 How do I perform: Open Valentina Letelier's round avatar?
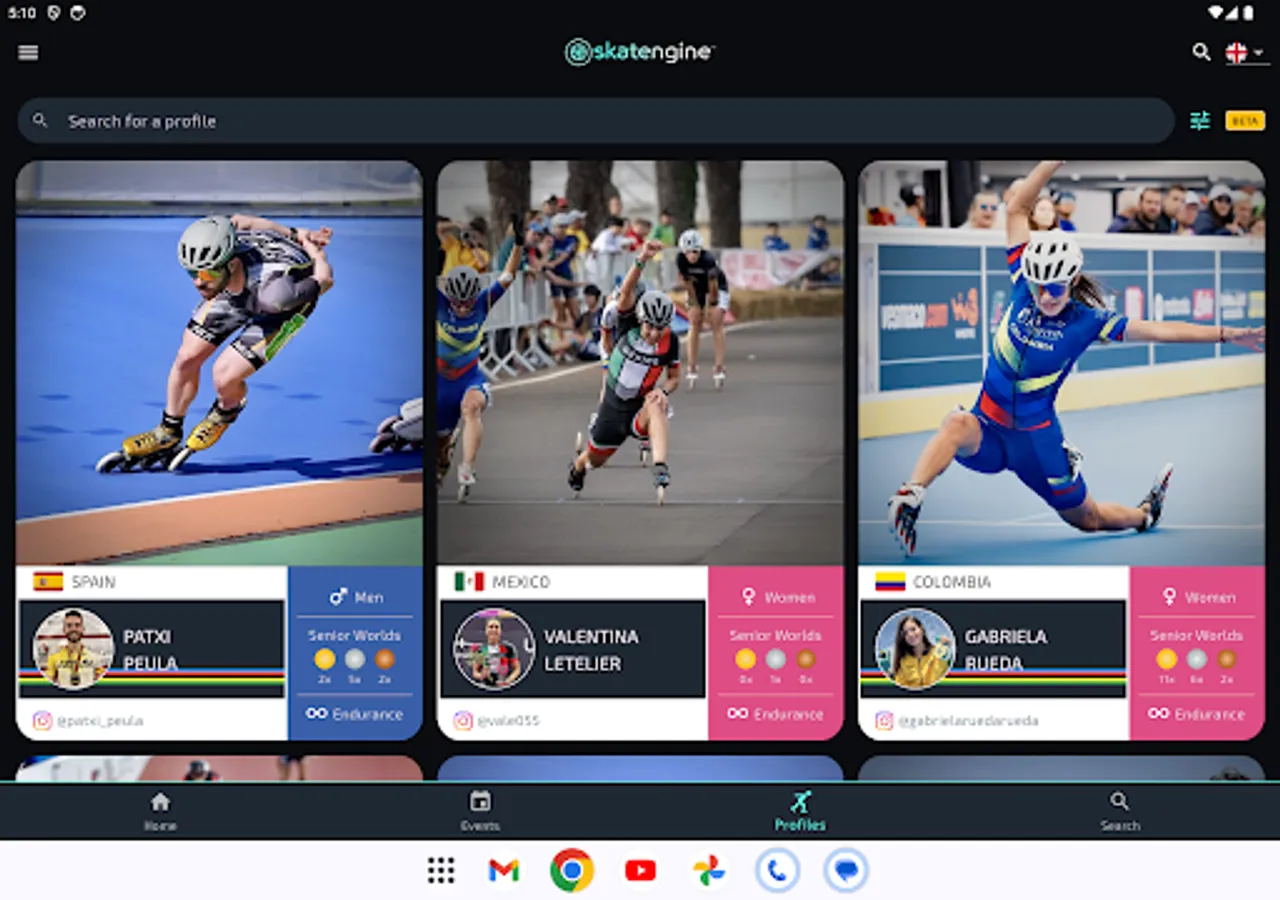[494, 649]
